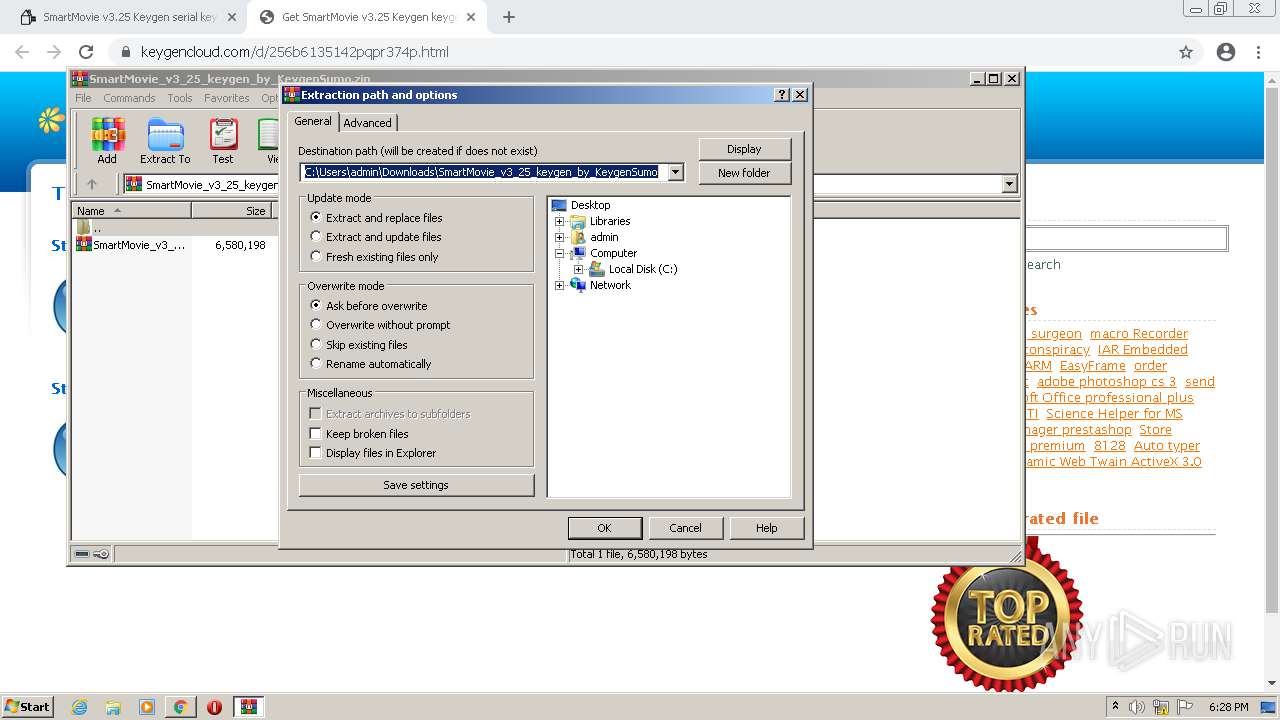The image size is (1280, 720).
Task: Click the destination path input field
Action: click(483, 172)
